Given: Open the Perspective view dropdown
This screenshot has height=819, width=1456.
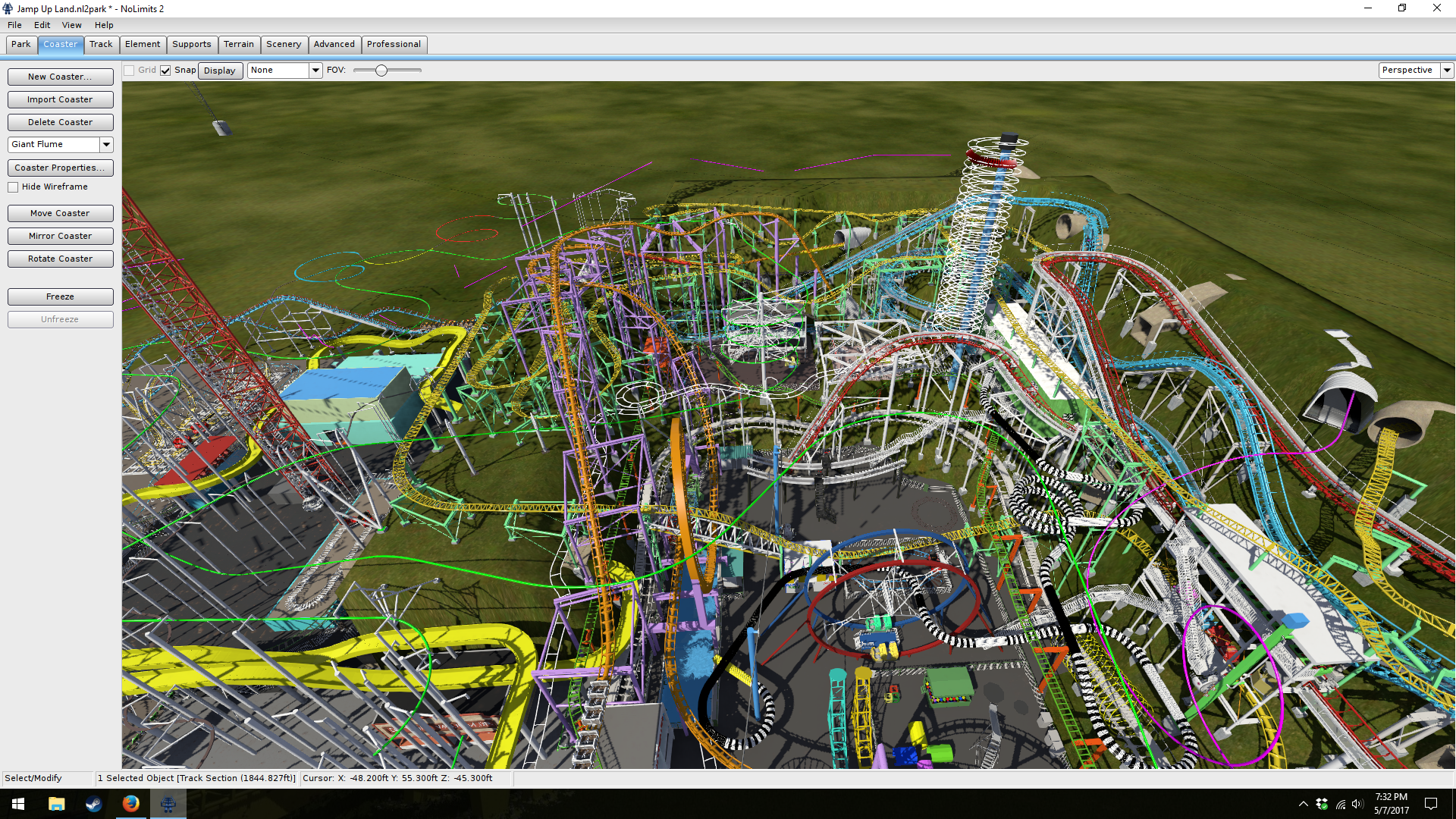Looking at the screenshot, I should point(1446,71).
